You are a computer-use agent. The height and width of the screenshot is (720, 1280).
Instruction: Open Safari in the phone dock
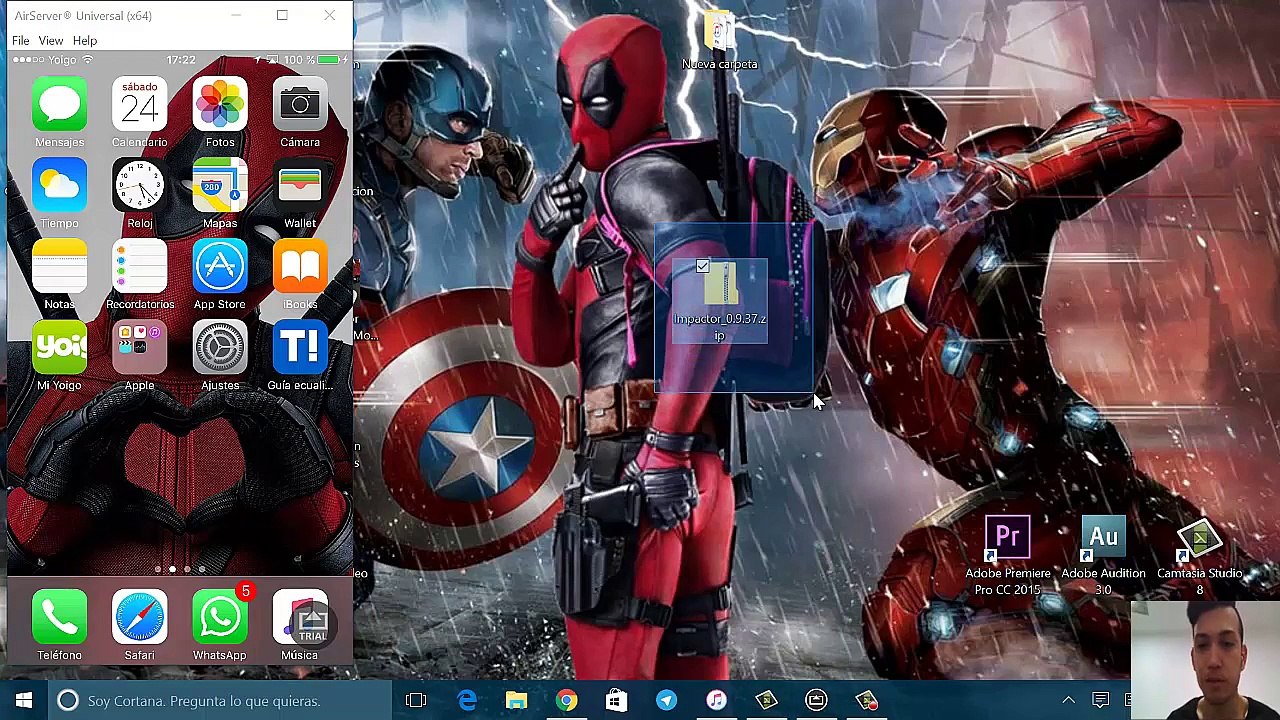click(x=140, y=617)
